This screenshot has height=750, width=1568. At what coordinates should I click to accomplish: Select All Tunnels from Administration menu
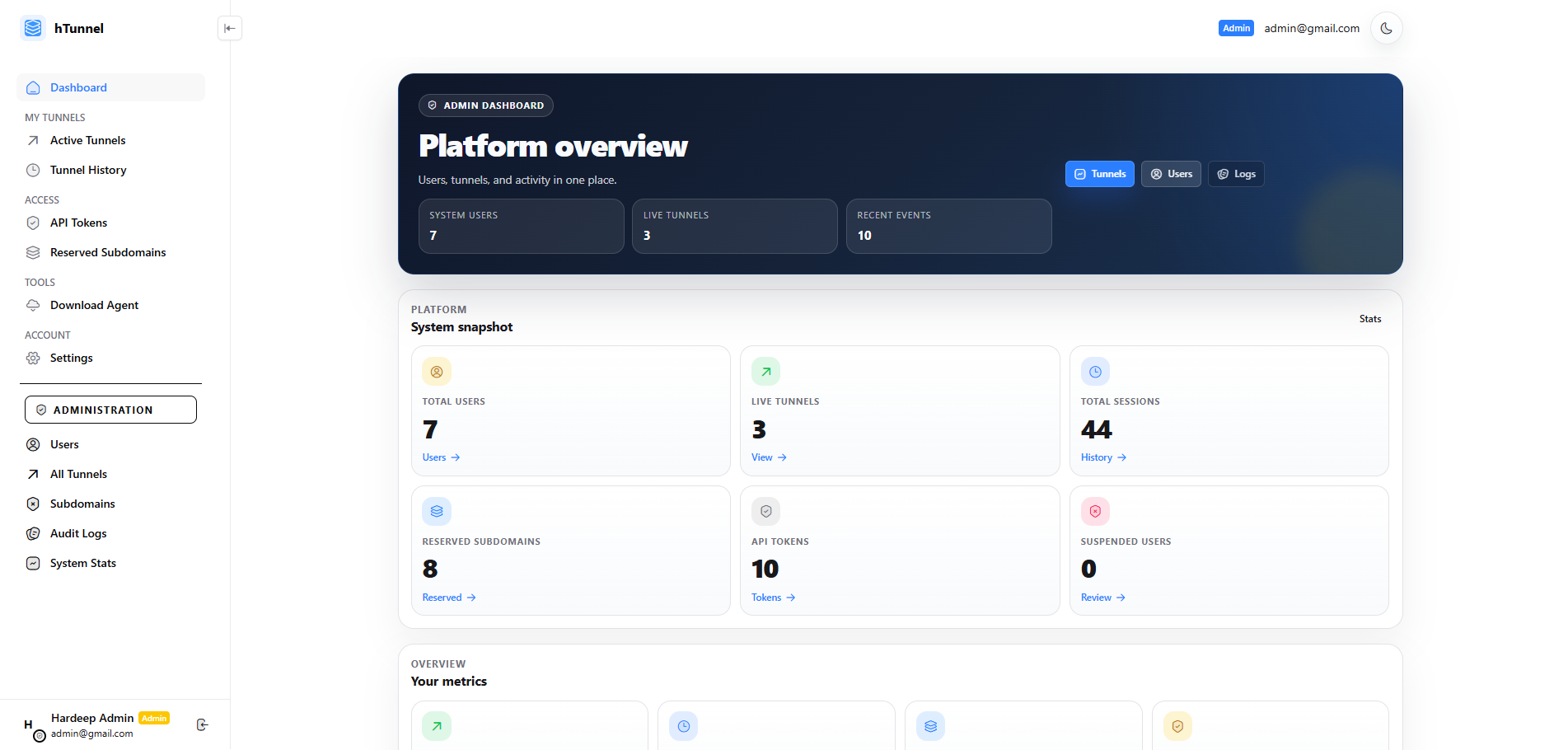point(78,474)
